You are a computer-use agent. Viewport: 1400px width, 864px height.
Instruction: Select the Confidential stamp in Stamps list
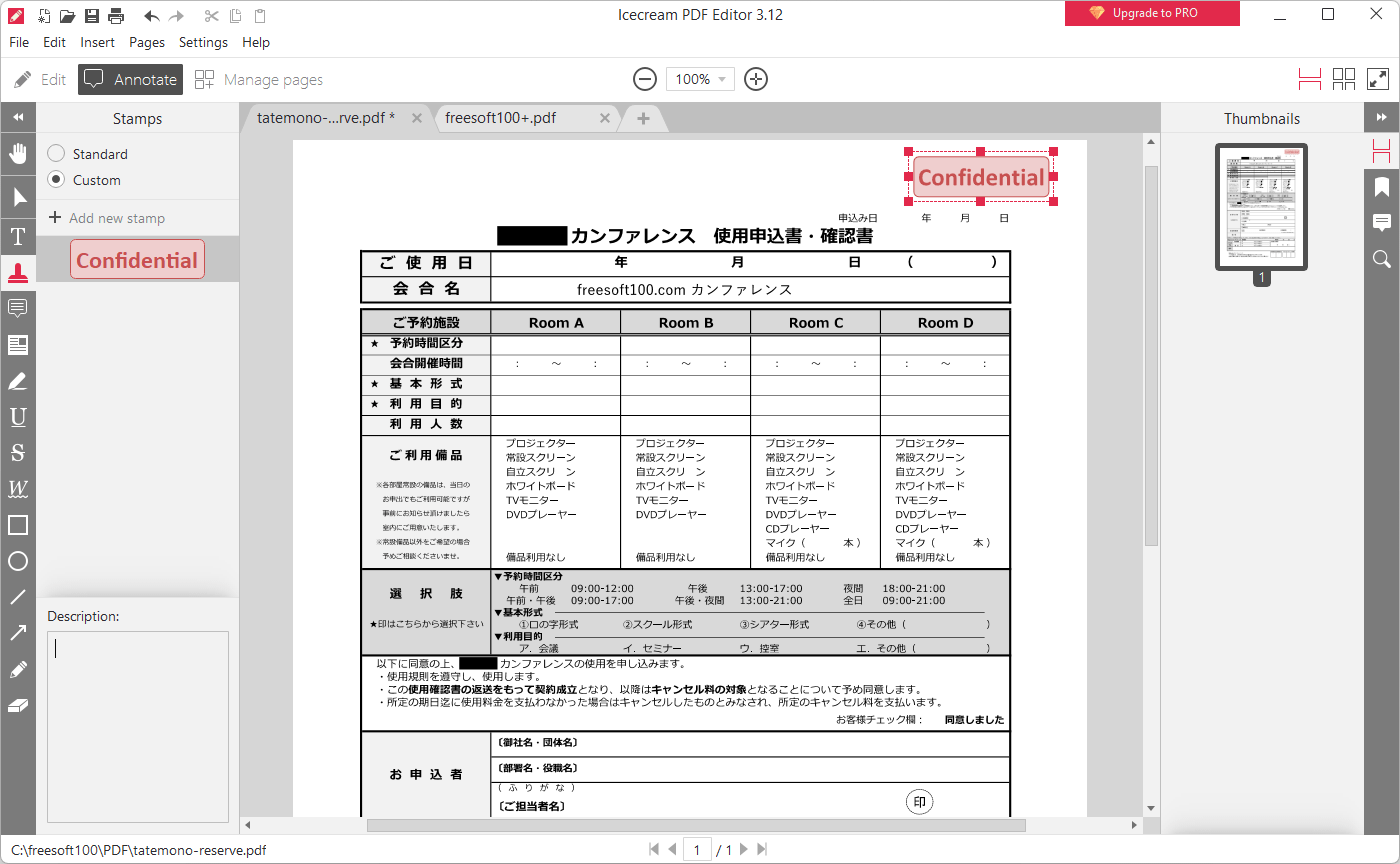(x=137, y=260)
